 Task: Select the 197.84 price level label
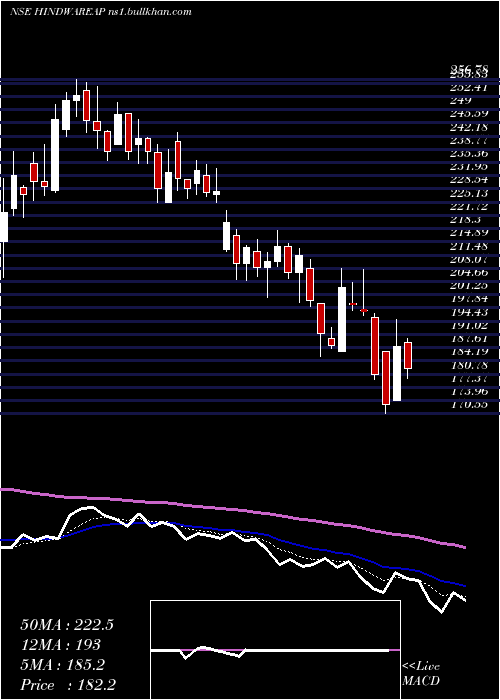tap(468, 299)
